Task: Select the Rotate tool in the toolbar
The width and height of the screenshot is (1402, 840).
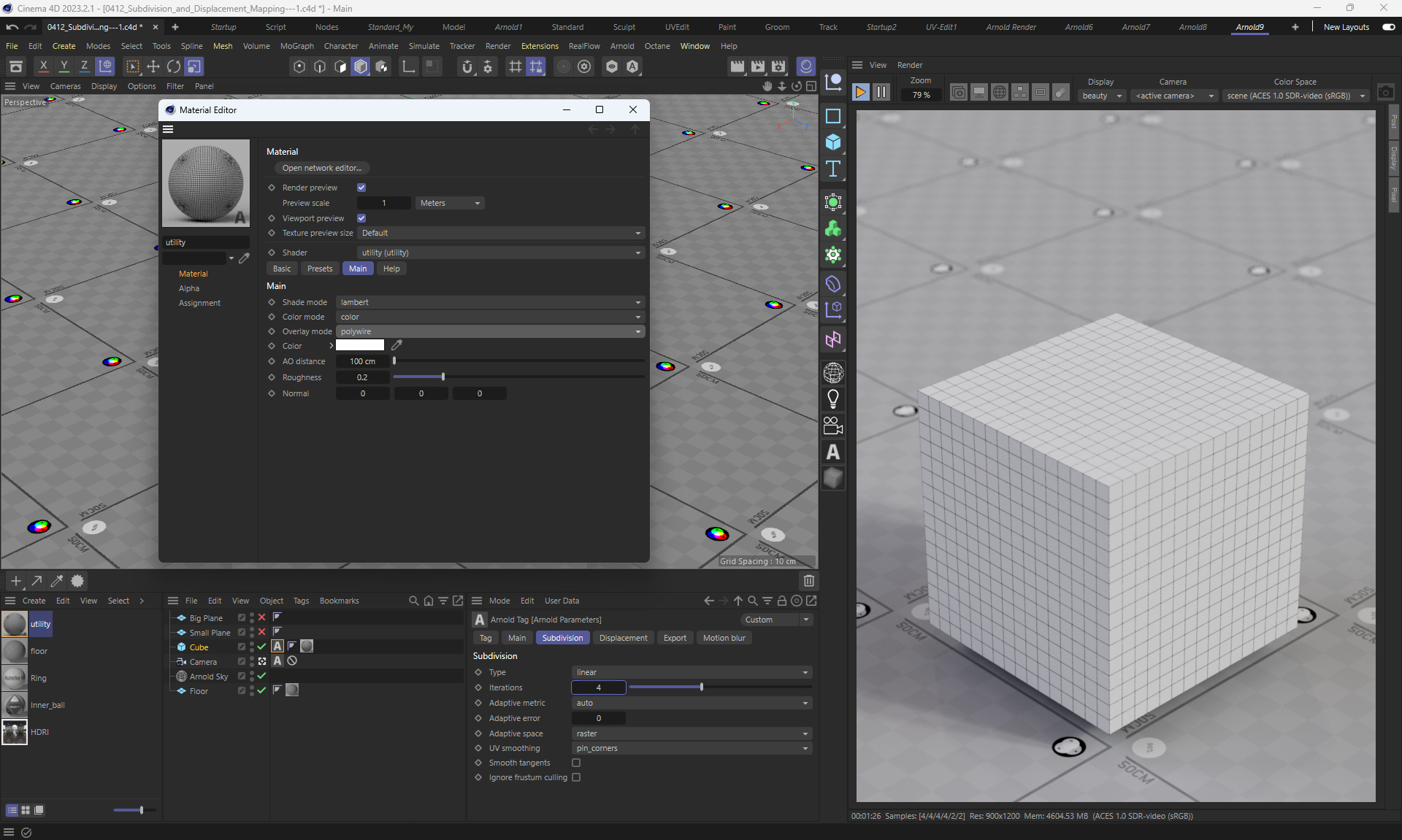Action: click(x=174, y=66)
